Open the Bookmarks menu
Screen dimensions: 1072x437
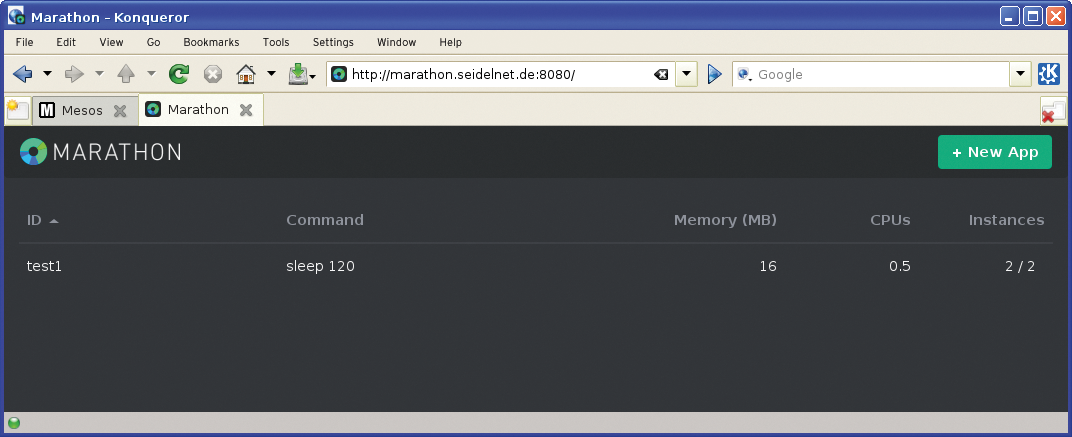click(211, 42)
